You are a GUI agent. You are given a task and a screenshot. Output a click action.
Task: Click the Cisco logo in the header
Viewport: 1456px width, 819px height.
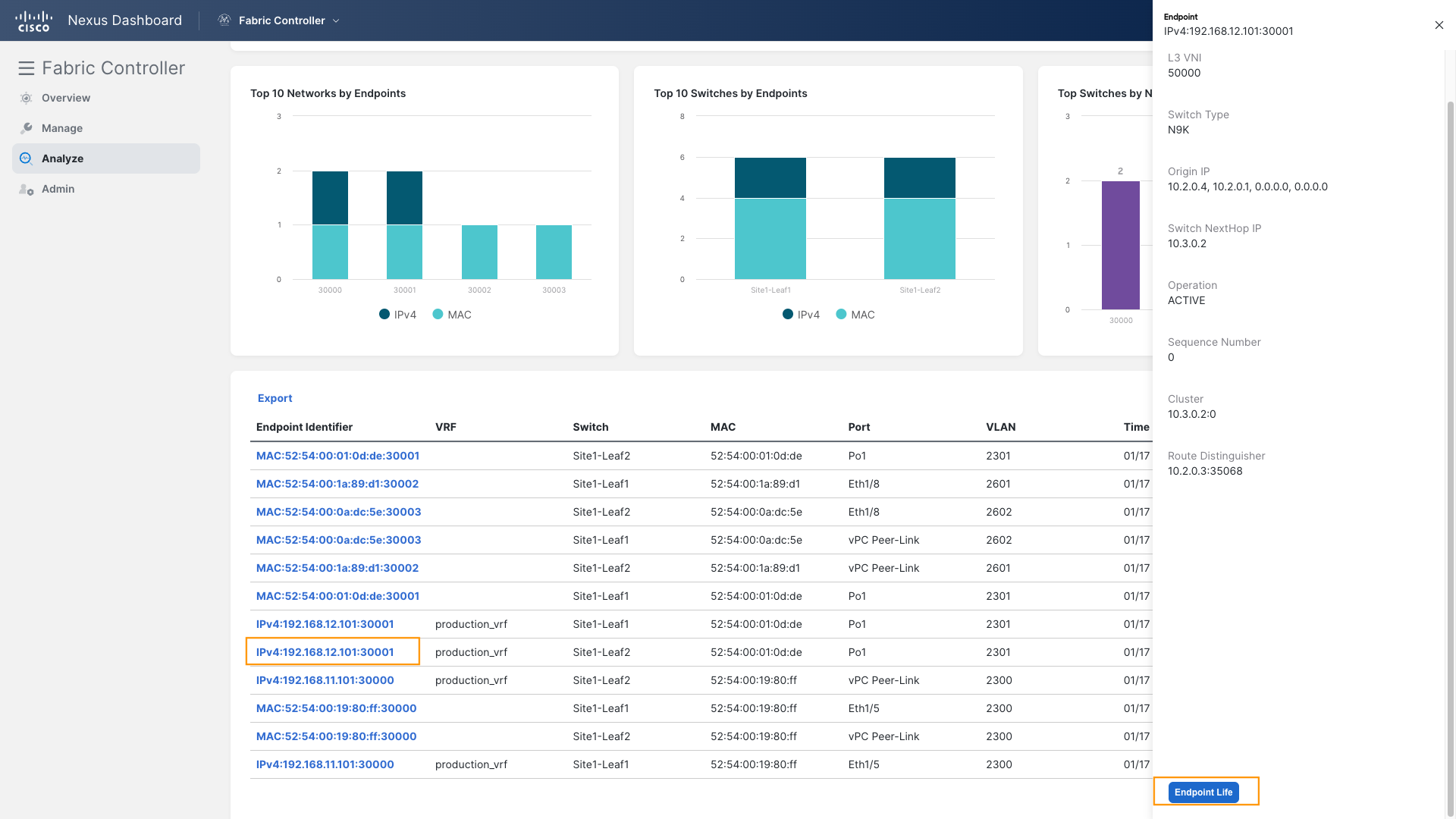[x=33, y=20]
